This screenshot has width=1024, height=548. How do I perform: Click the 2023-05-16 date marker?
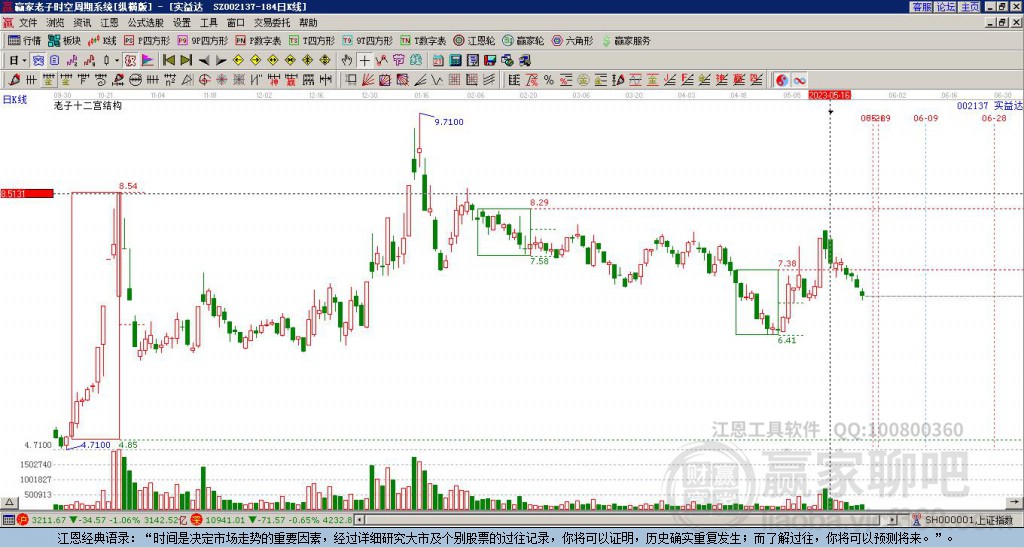tap(829, 95)
